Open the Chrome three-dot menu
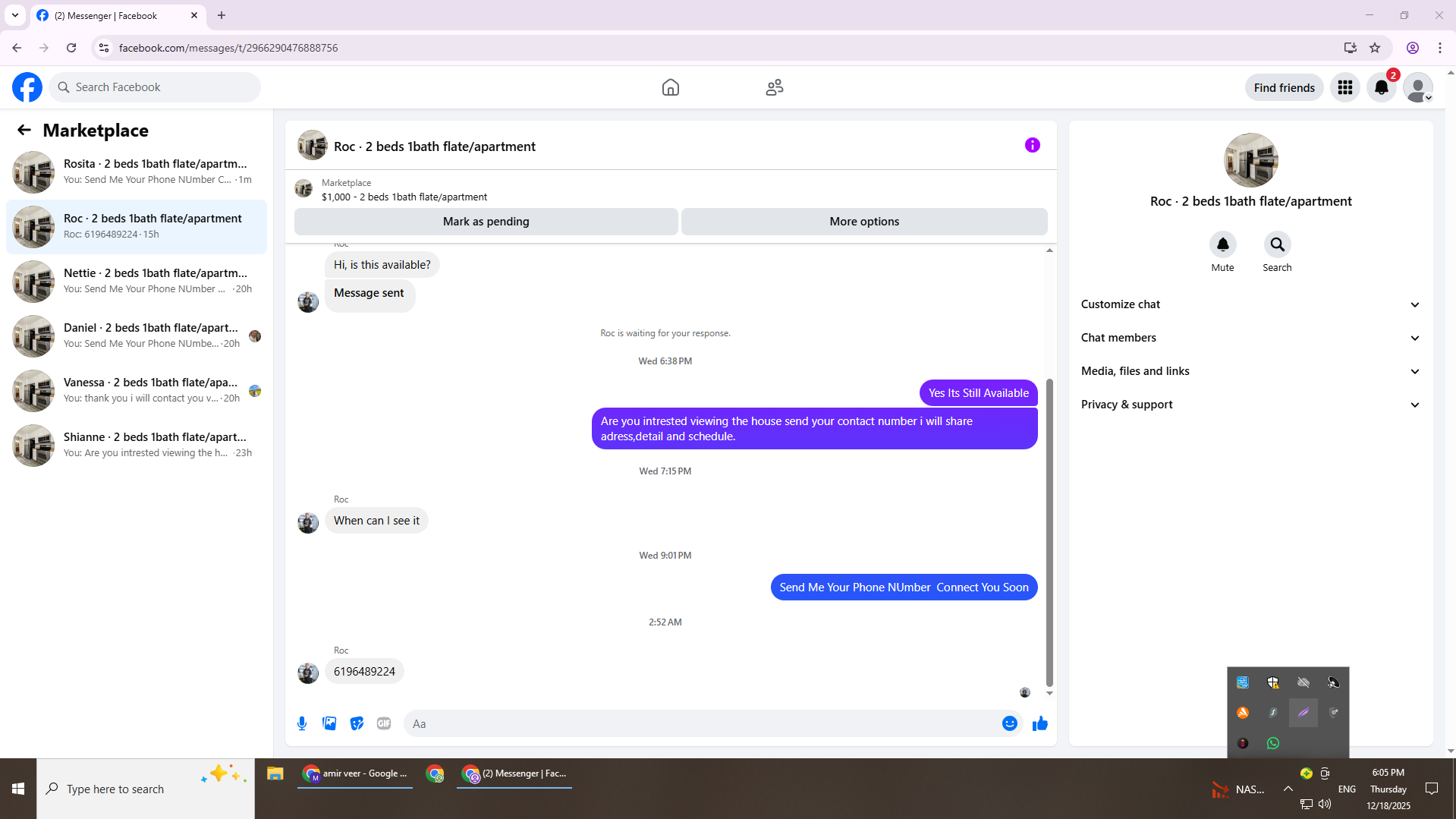Viewport: 1456px width, 819px height. 1440,48
